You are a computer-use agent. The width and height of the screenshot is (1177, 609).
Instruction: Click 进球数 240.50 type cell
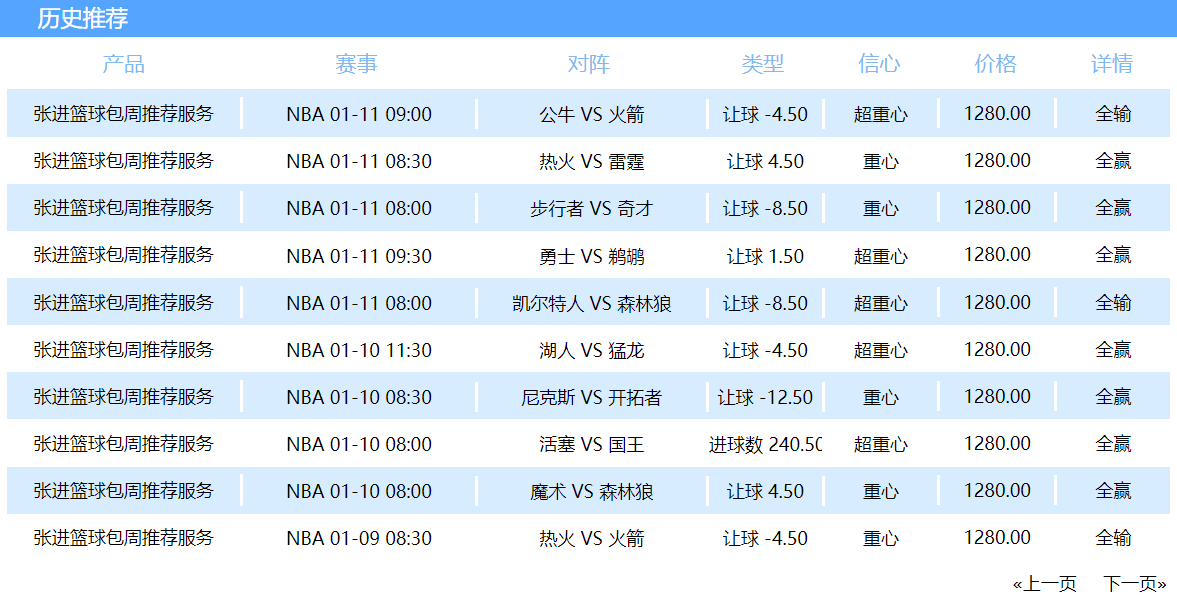pos(765,444)
